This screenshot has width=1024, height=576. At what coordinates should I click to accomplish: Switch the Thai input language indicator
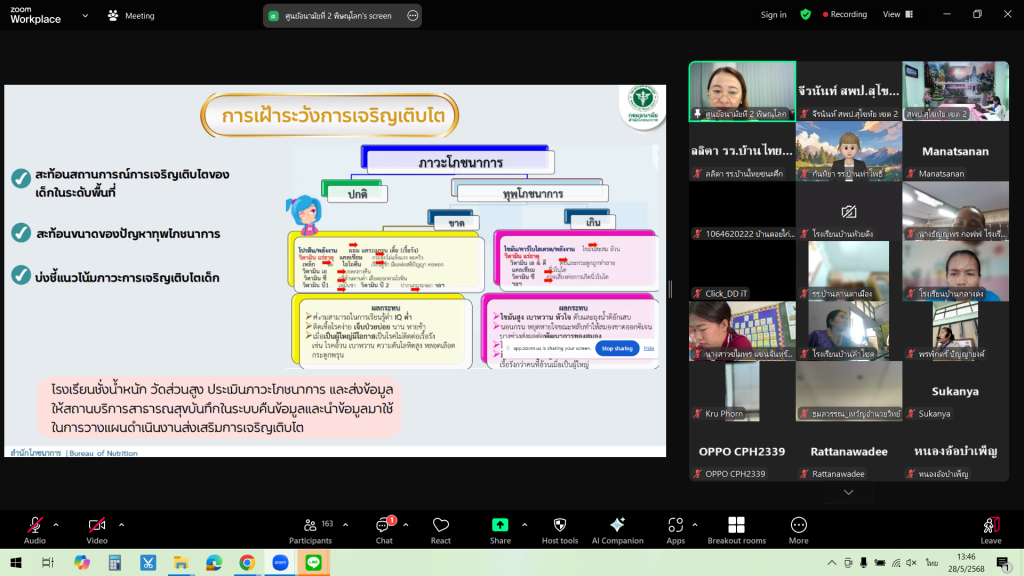932,562
